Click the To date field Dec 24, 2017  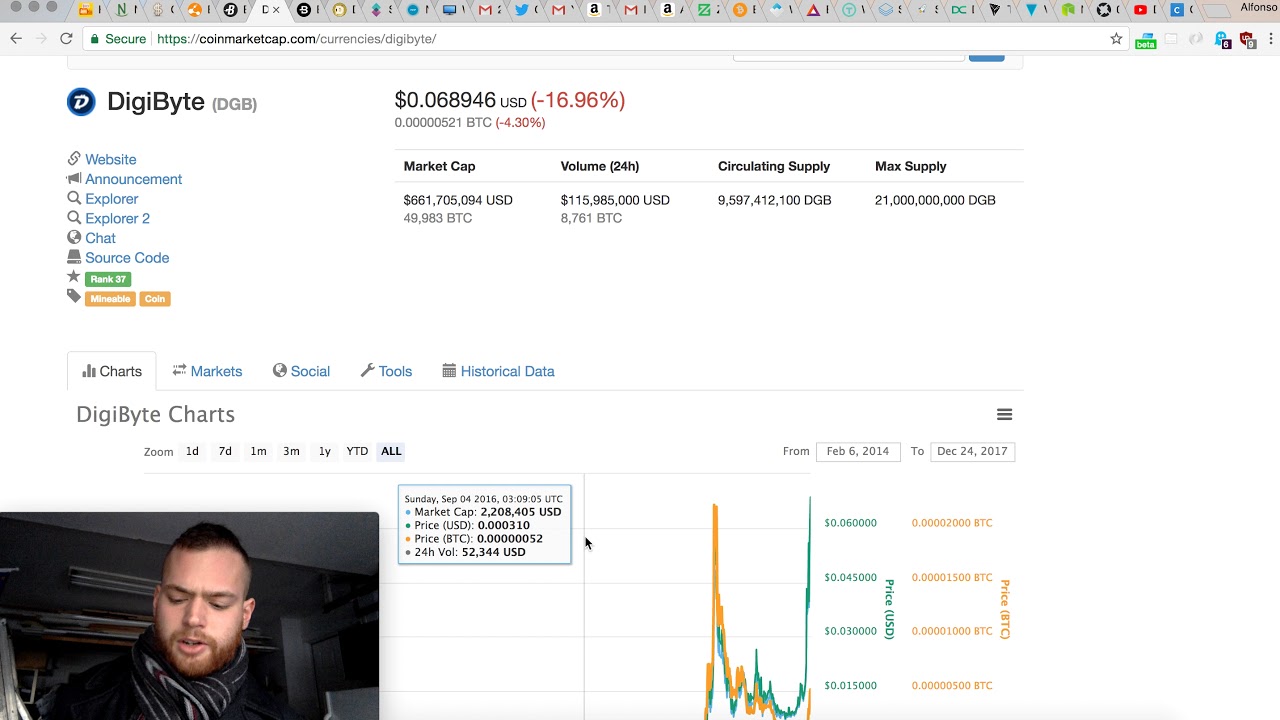[972, 451]
